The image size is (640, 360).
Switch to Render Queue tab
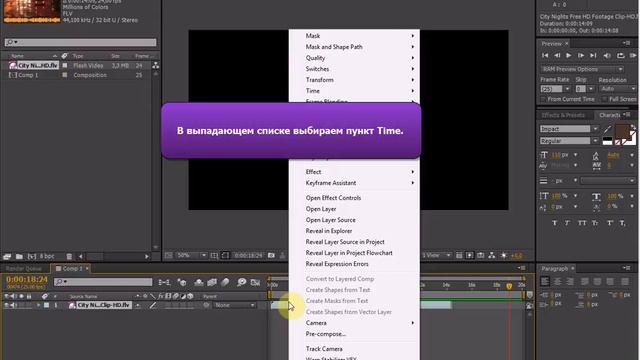point(24,269)
